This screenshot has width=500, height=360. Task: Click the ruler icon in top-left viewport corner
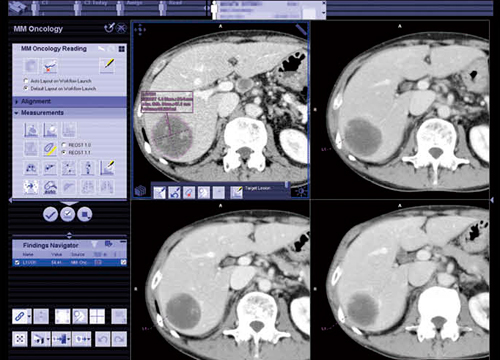pos(301,30)
